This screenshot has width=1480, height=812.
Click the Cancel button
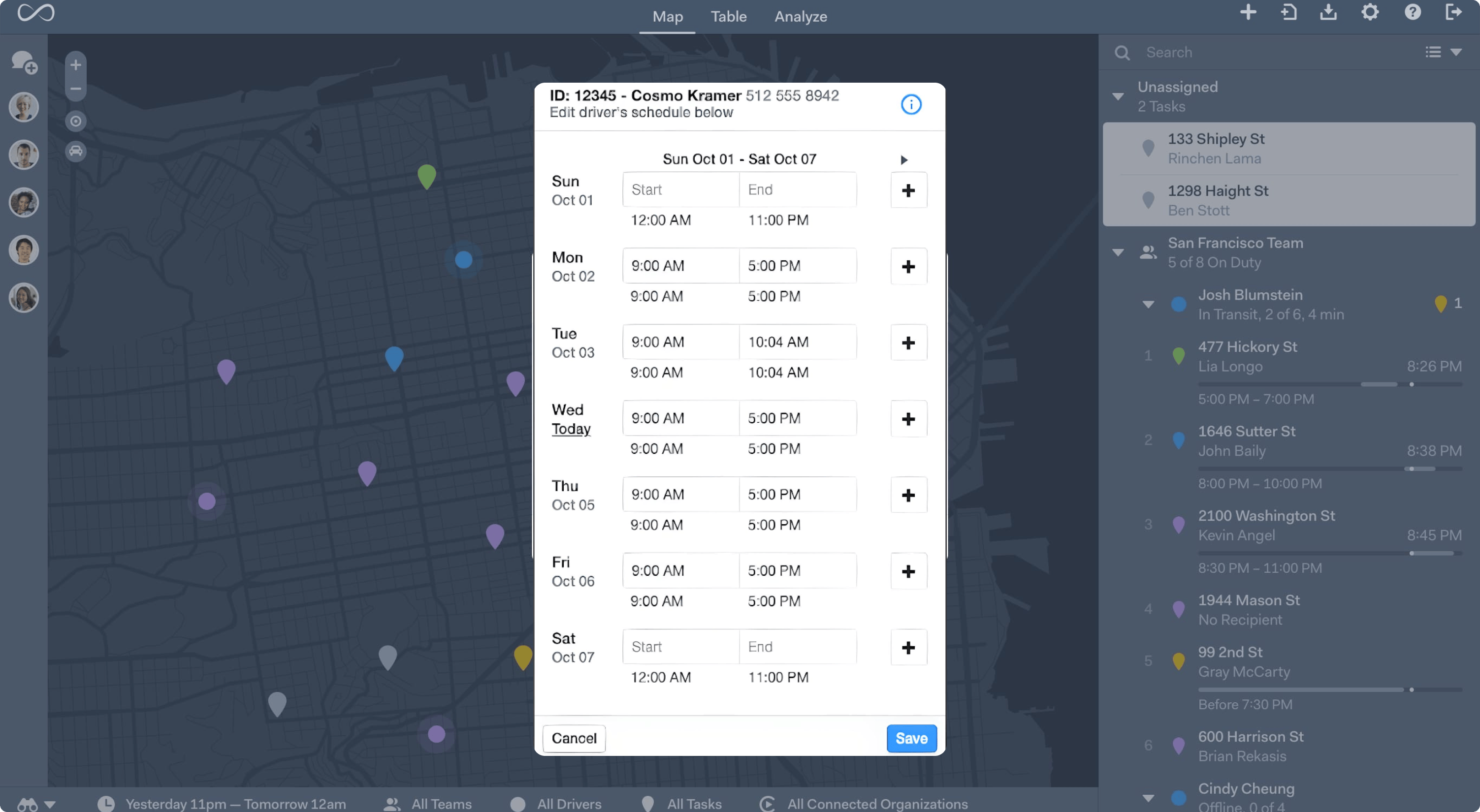click(574, 739)
